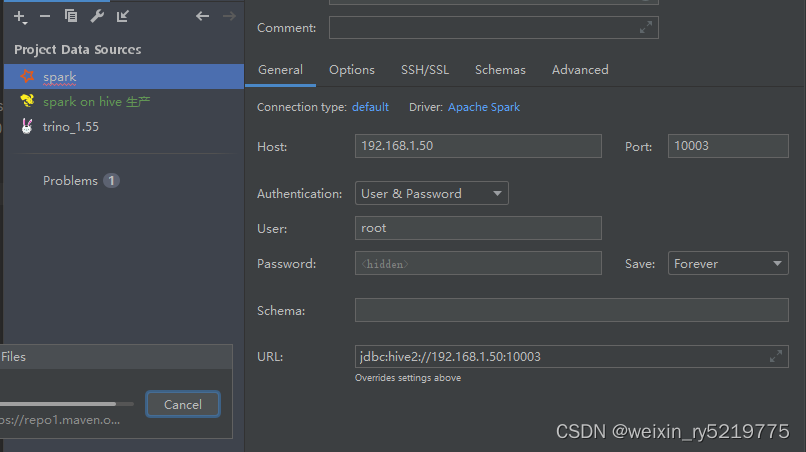The image size is (806, 452).
Task: Focus the Port input field
Action: pyautogui.click(x=728, y=146)
